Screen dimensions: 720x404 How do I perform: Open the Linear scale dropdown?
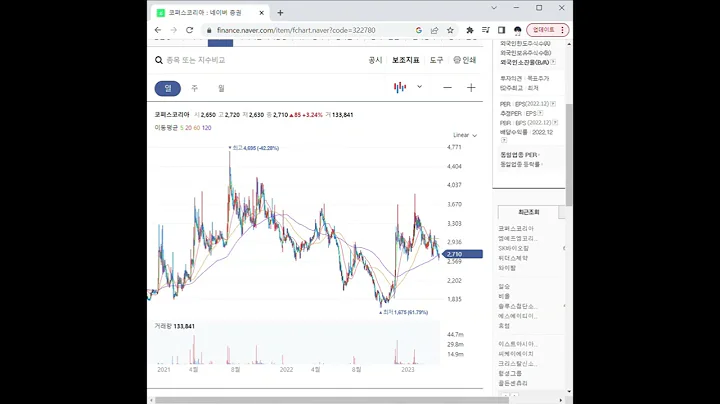point(465,135)
